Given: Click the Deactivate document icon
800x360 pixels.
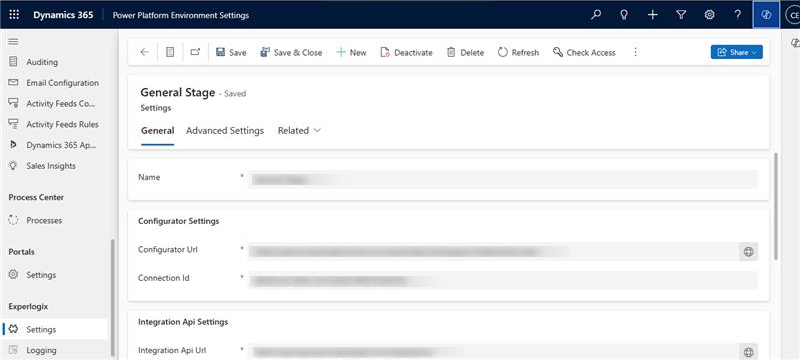Looking at the screenshot, I should pyautogui.click(x=385, y=52).
